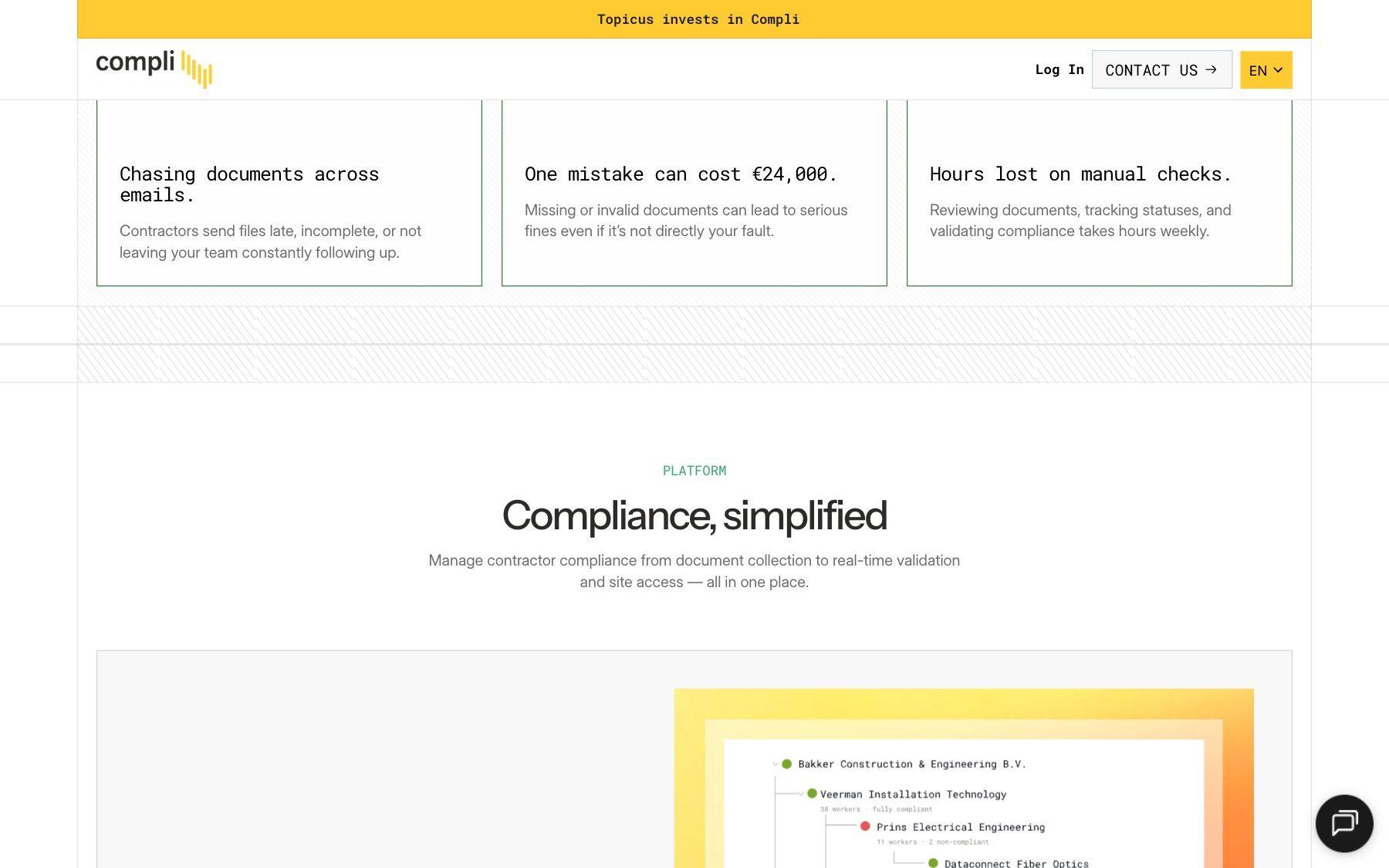The image size is (1389, 868).
Task: Select the Chasing documents across emails card
Action: coord(289,193)
